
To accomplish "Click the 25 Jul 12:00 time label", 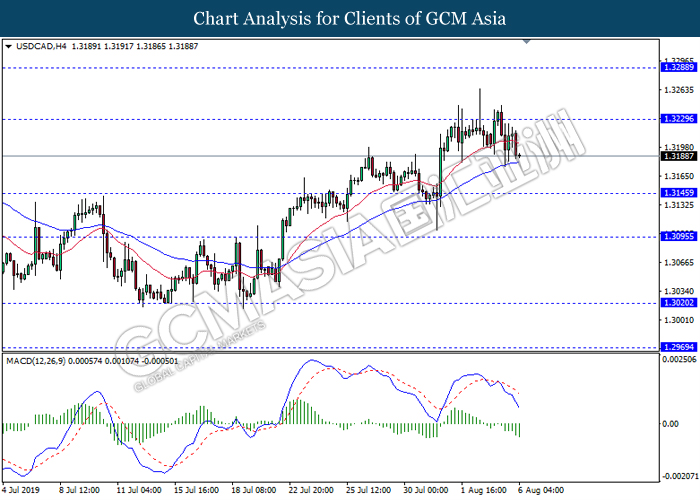I will (369, 490).
